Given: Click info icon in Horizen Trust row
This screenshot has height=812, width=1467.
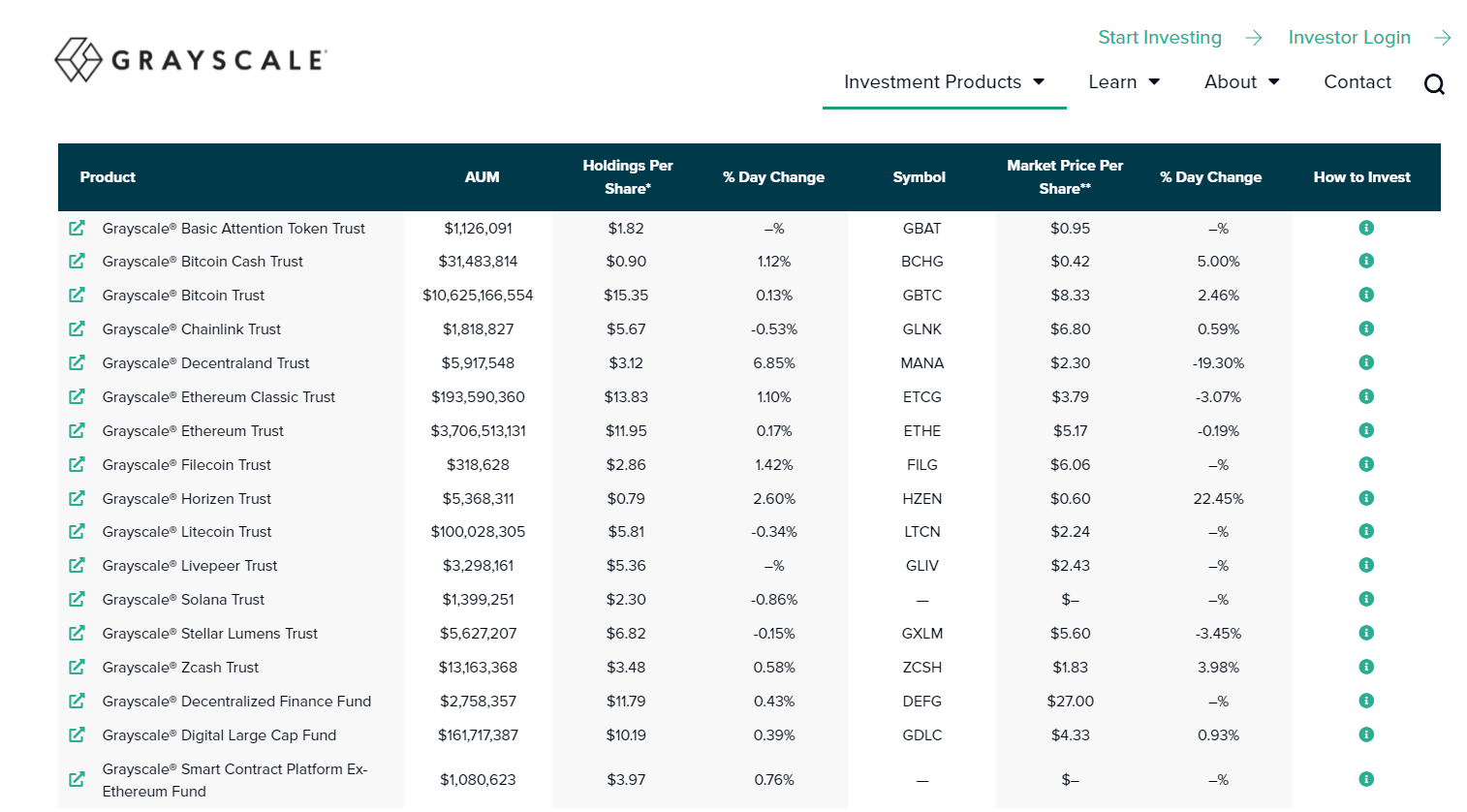Looking at the screenshot, I should (1366, 498).
